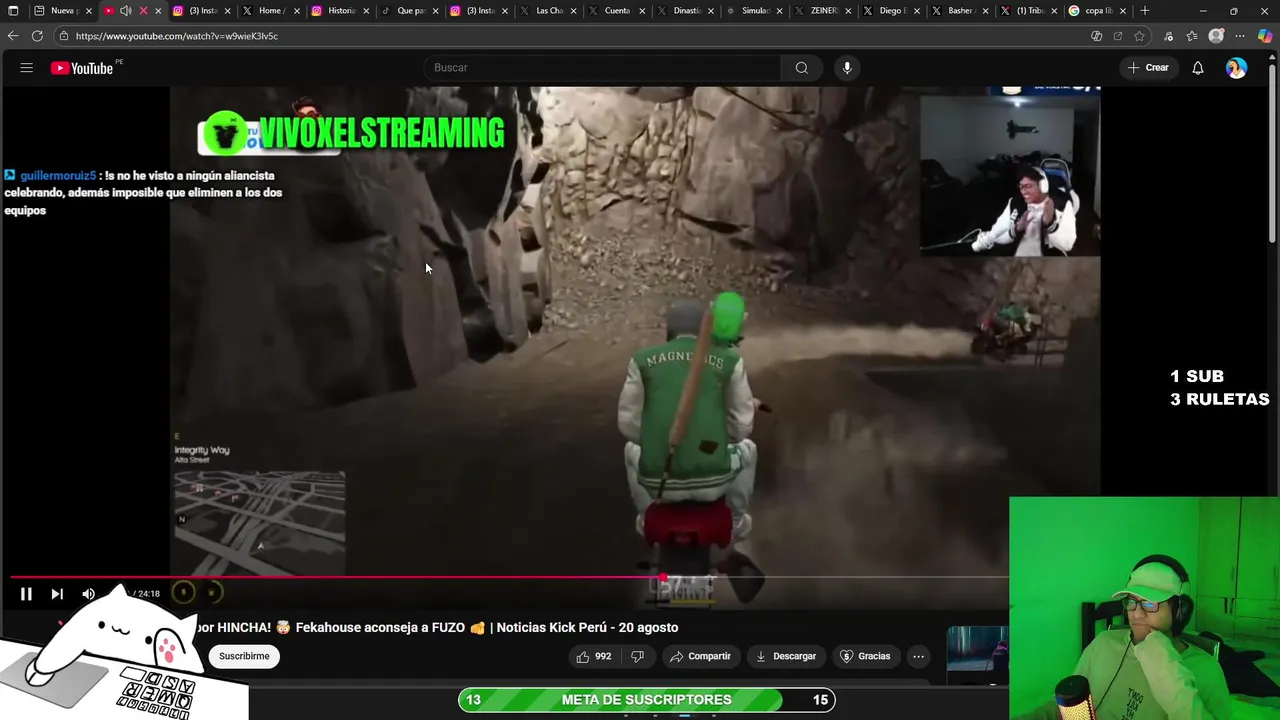Subscribe with the Suscribirme button
1280x720 pixels.
click(244, 656)
